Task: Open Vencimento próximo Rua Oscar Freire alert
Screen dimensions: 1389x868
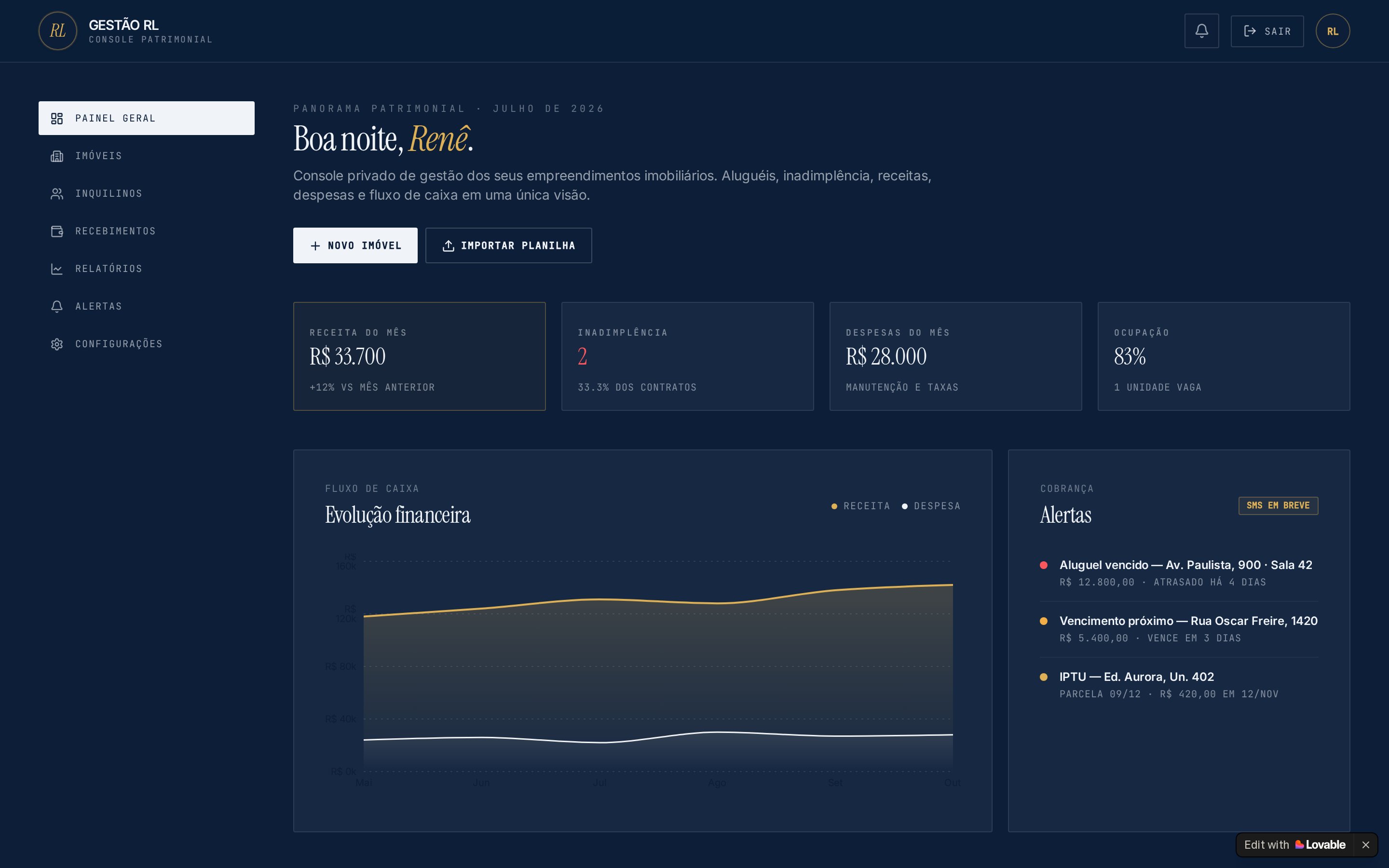Action: (x=1178, y=629)
